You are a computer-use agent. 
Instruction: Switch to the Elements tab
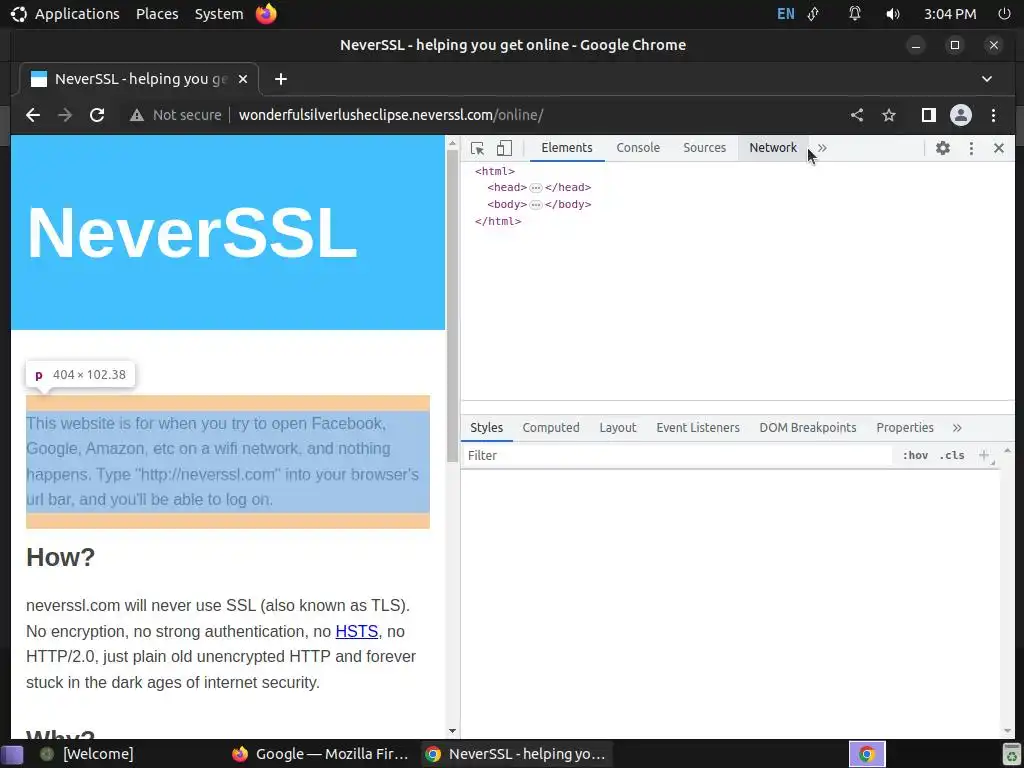[567, 148]
